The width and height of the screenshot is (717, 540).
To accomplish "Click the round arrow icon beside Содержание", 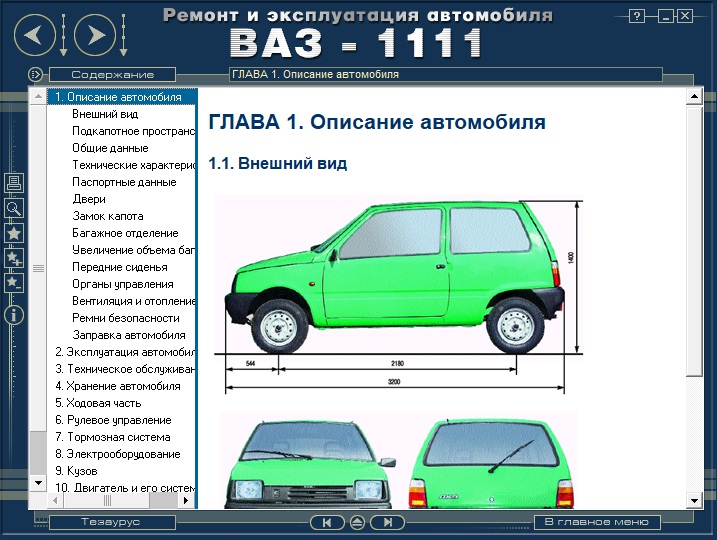I will pyautogui.click(x=35, y=74).
